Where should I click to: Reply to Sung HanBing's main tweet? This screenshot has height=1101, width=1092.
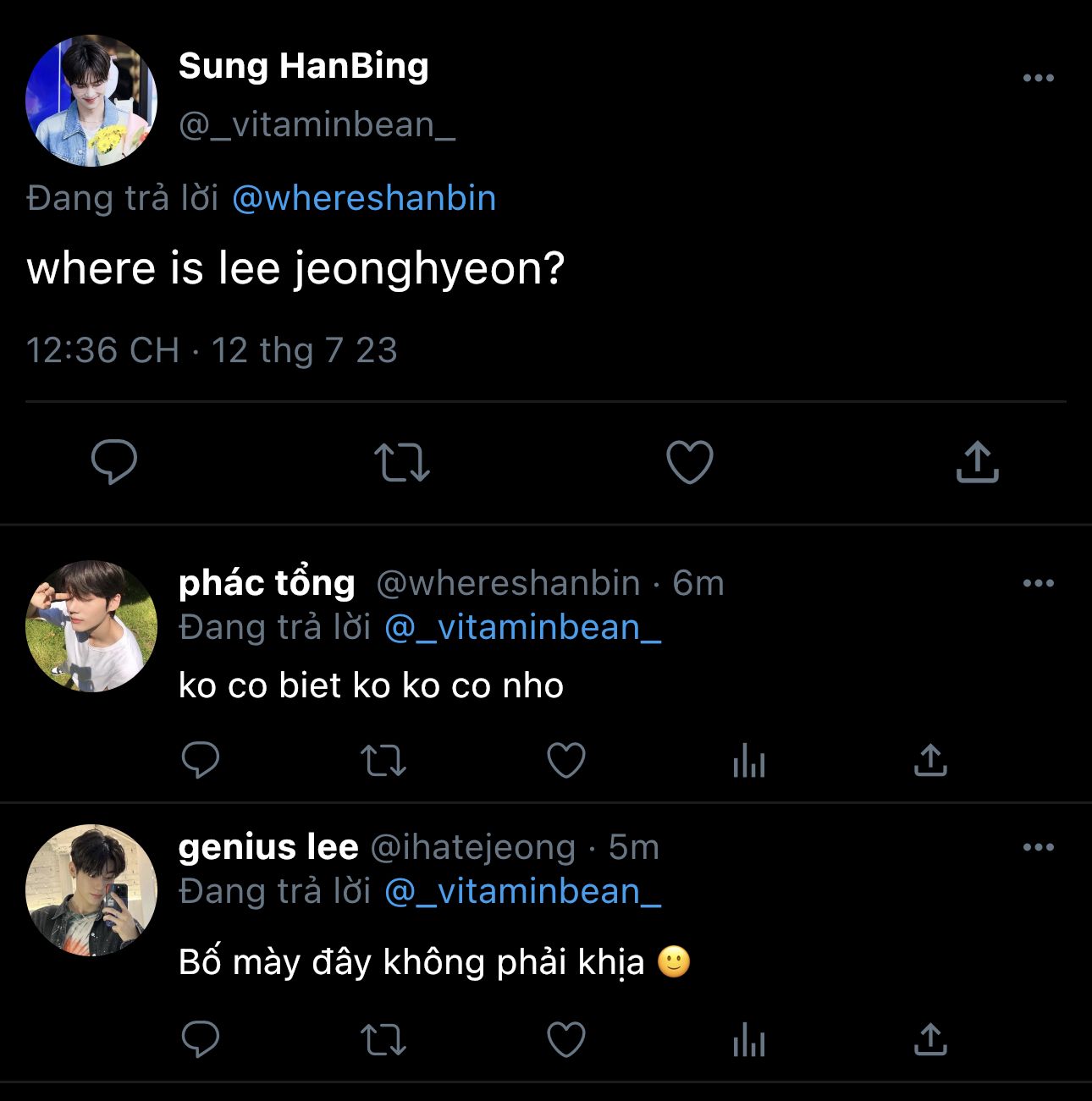coord(114,462)
